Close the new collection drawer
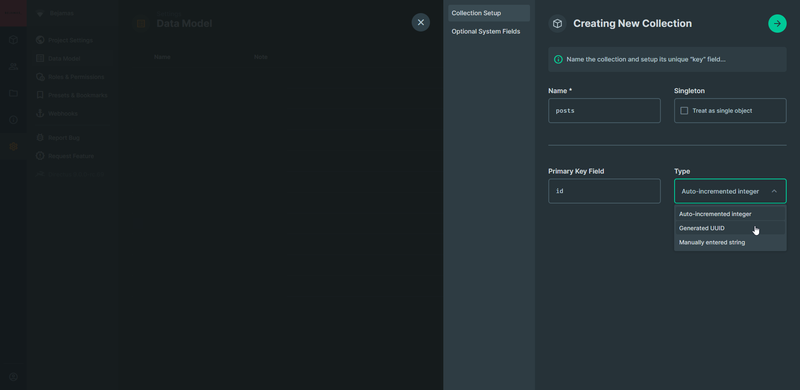This screenshot has height=390, width=800. tap(420, 22)
